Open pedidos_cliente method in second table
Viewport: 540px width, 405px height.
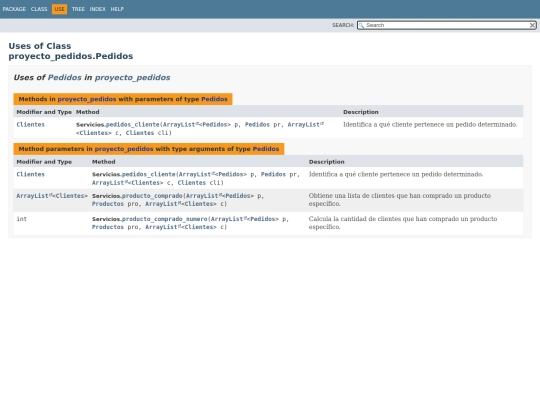(x=148, y=174)
